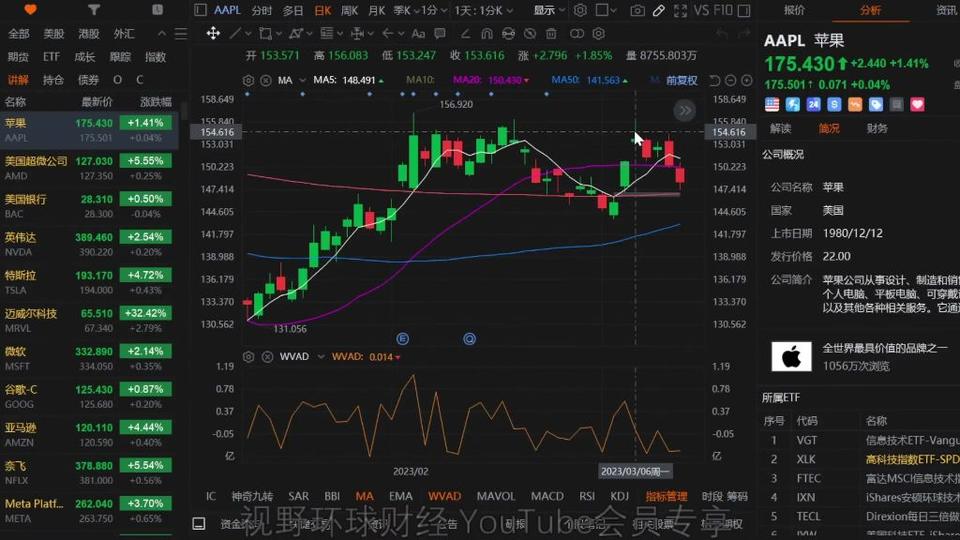Switch to 分时 intraday tab

(261, 10)
